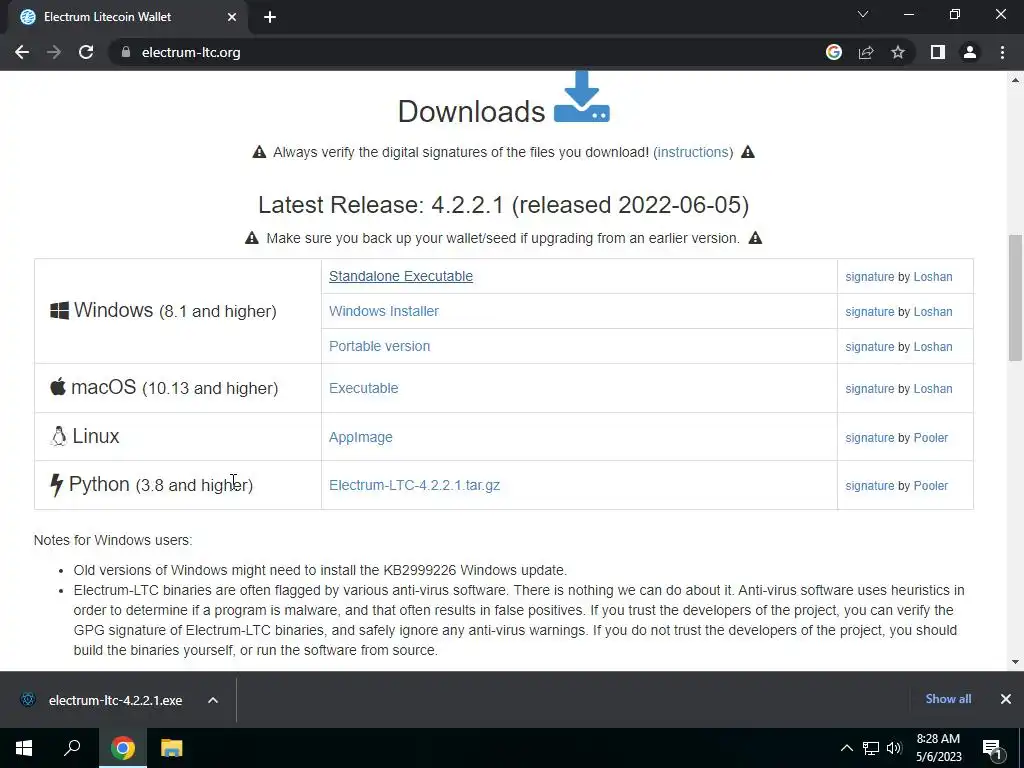Screen dimensions: 1024x768
Task: Open signature link for Linux AppImage
Action: pos(869,438)
